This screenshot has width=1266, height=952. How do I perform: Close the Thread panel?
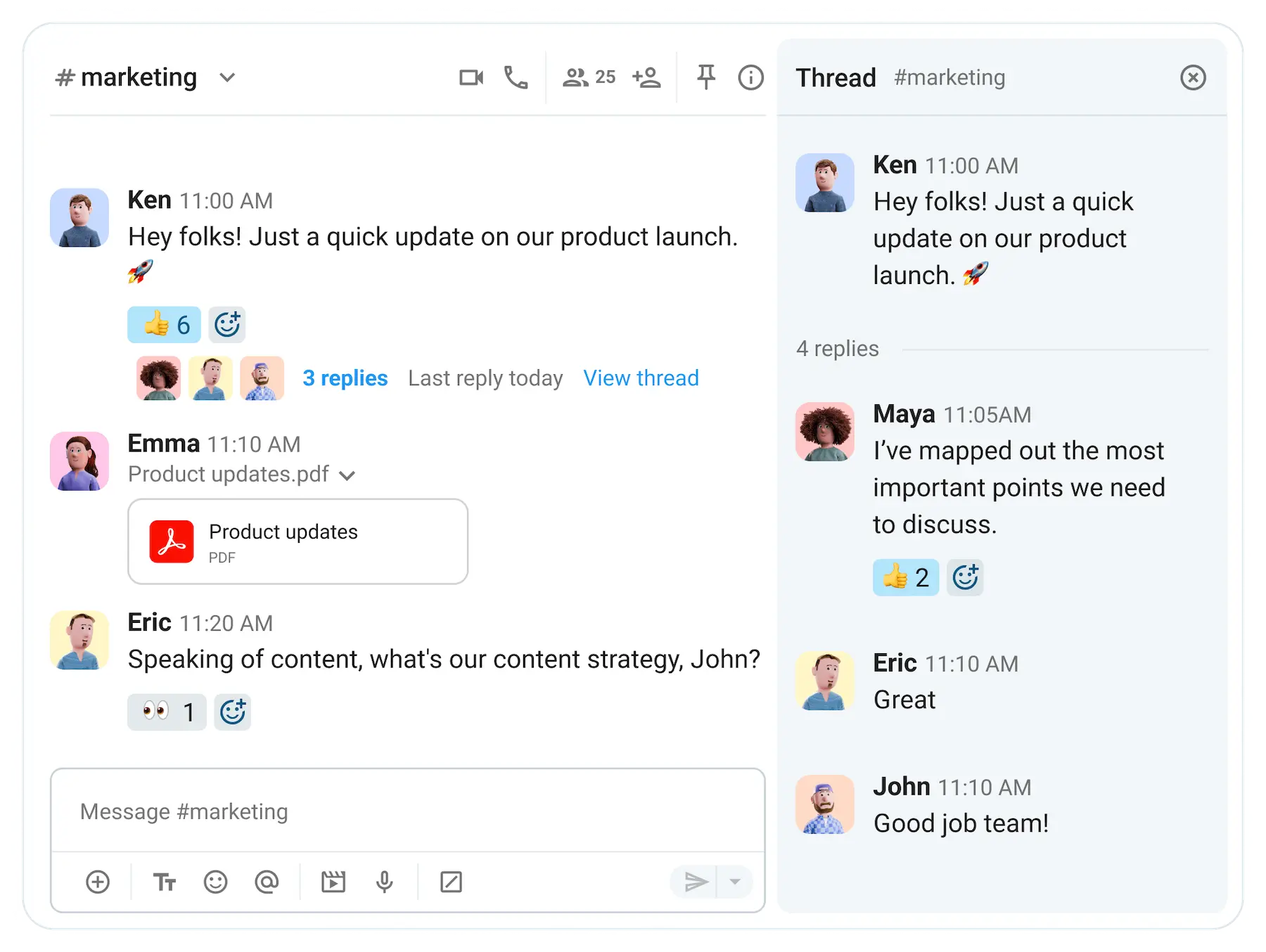click(x=1193, y=77)
